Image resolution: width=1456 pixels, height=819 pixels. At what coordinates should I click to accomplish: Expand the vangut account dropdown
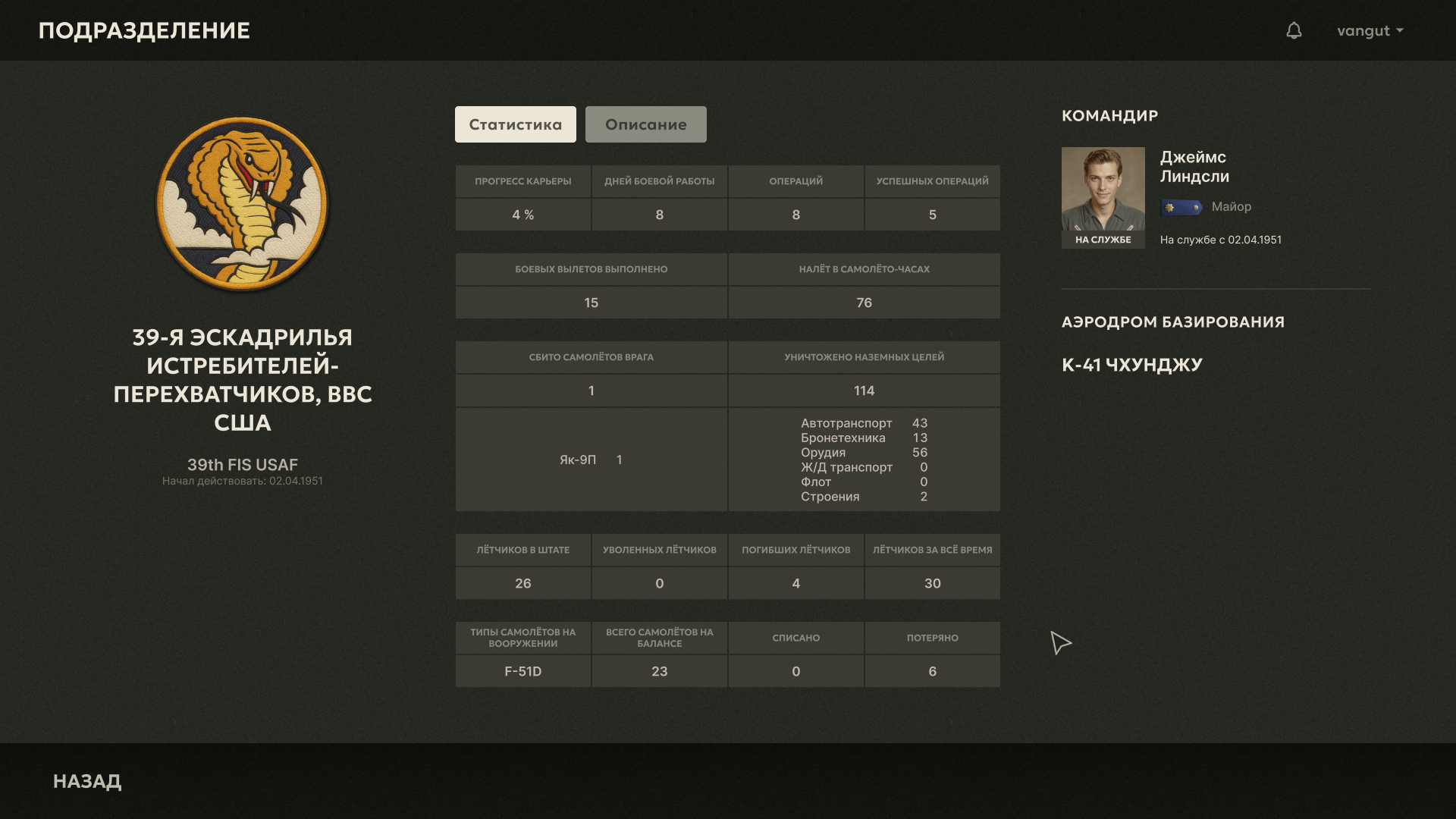[x=1370, y=30]
